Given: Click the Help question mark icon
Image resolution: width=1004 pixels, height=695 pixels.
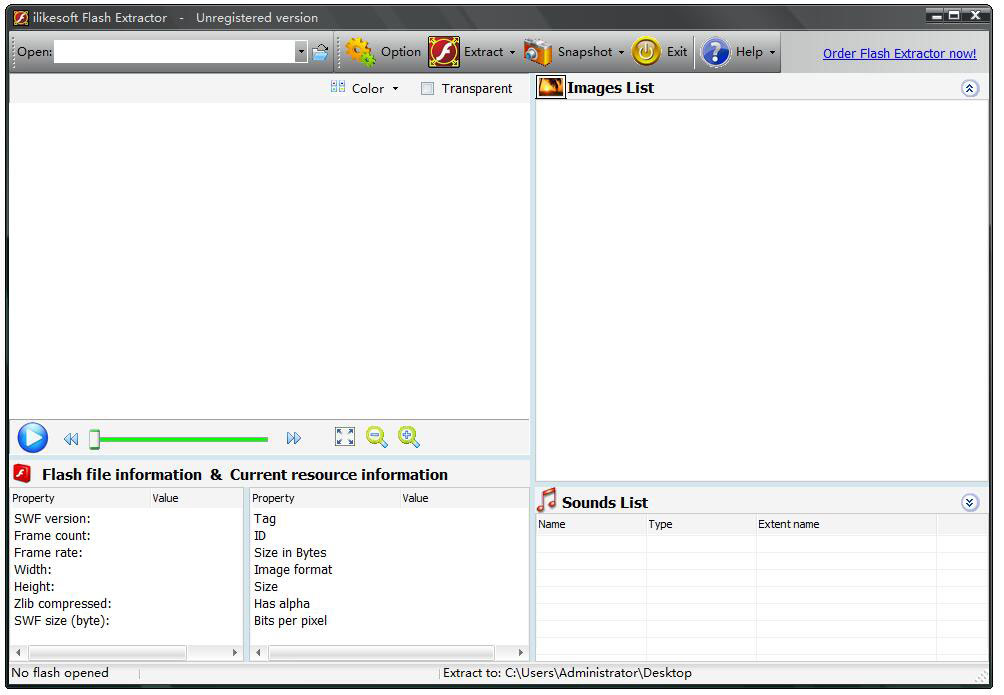Looking at the screenshot, I should [715, 52].
